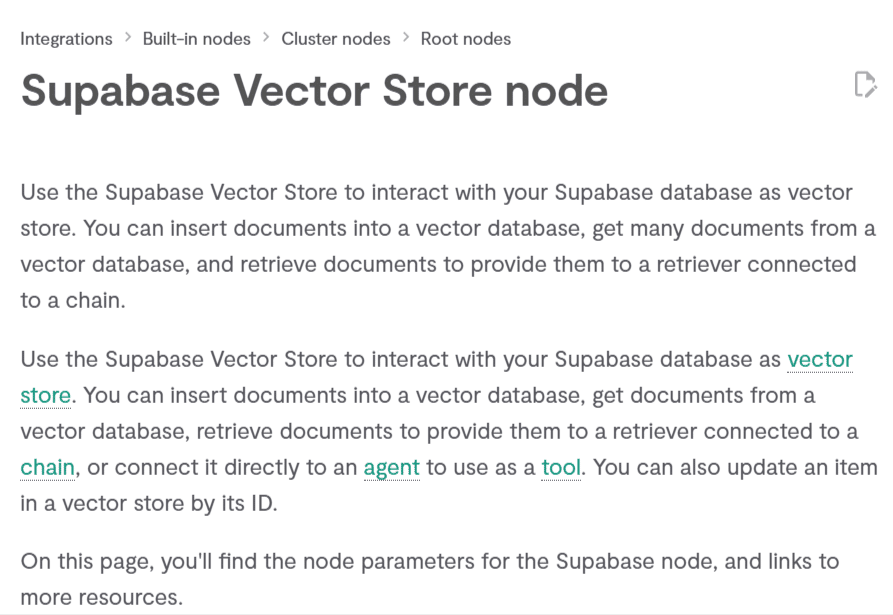893x615 pixels.
Task: Click the chevron right after Integrations
Action: pos(128,38)
